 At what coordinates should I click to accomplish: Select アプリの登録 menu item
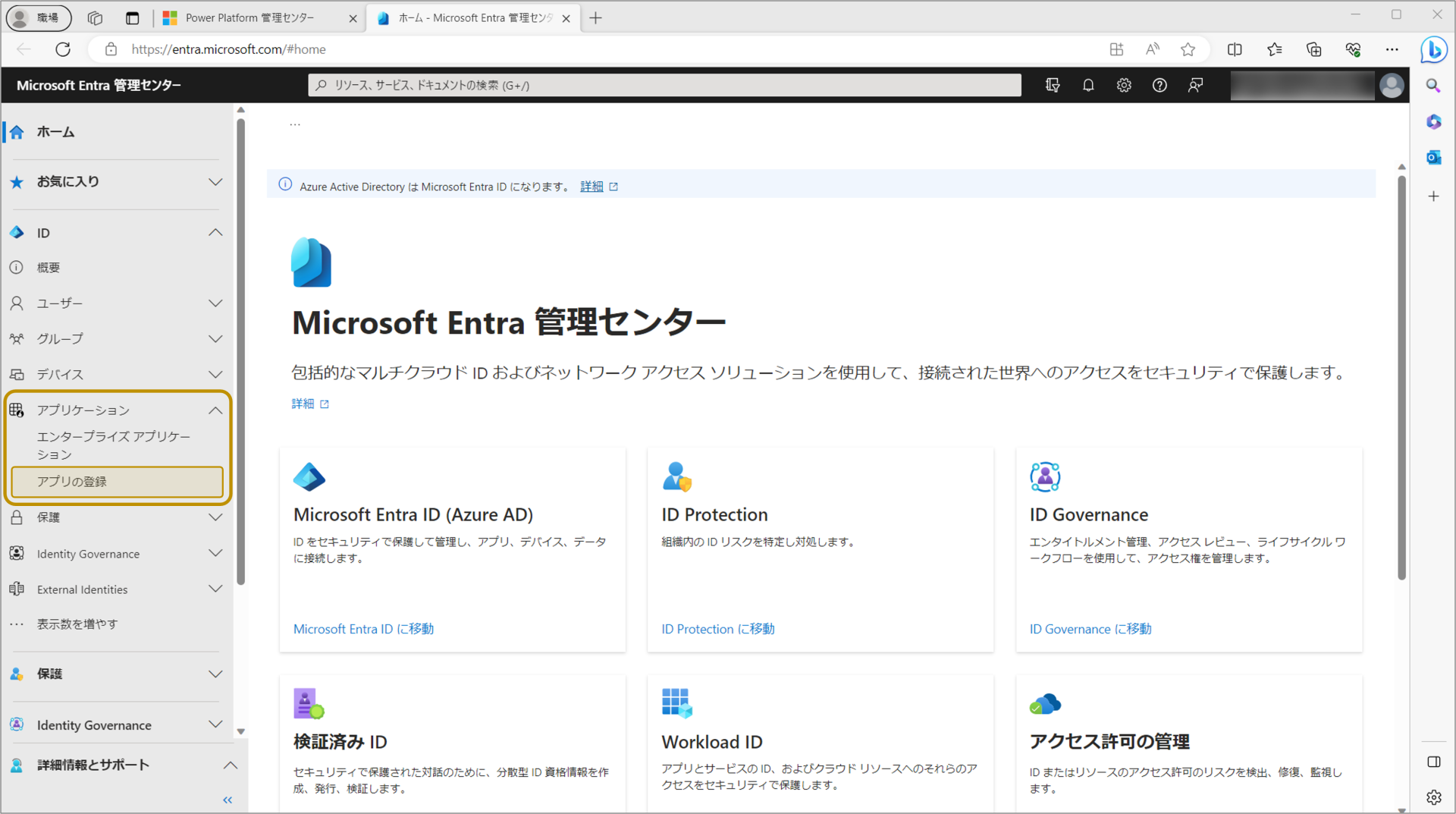pyautogui.click(x=118, y=482)
